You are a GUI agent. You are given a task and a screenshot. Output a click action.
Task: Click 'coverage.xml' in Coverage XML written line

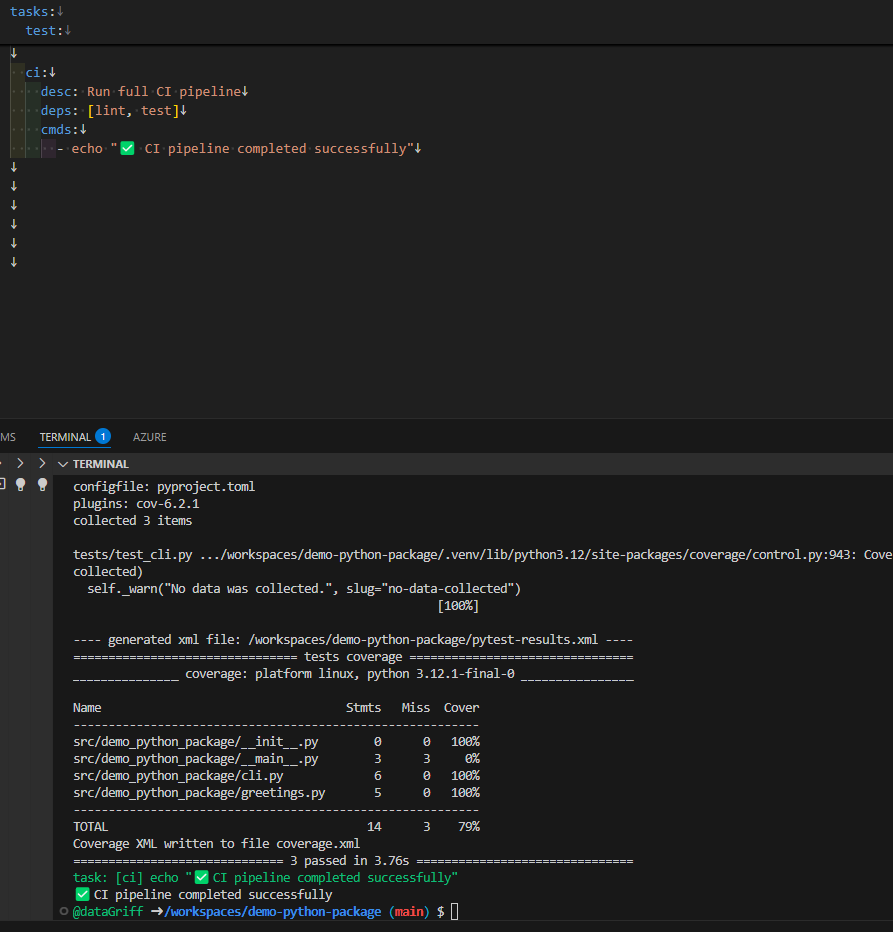318,844
